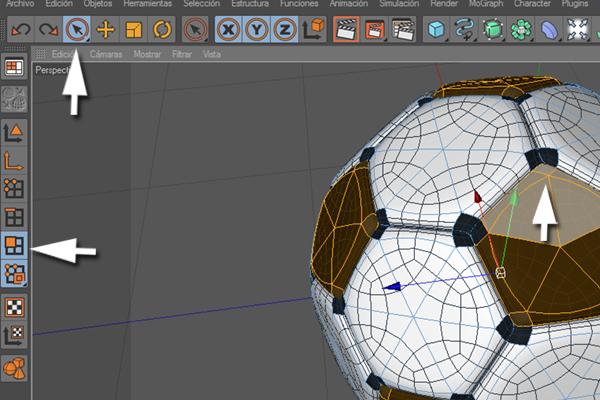
Task: Click the coordinate system icon beside the Z lock
Action: (313, 29)
